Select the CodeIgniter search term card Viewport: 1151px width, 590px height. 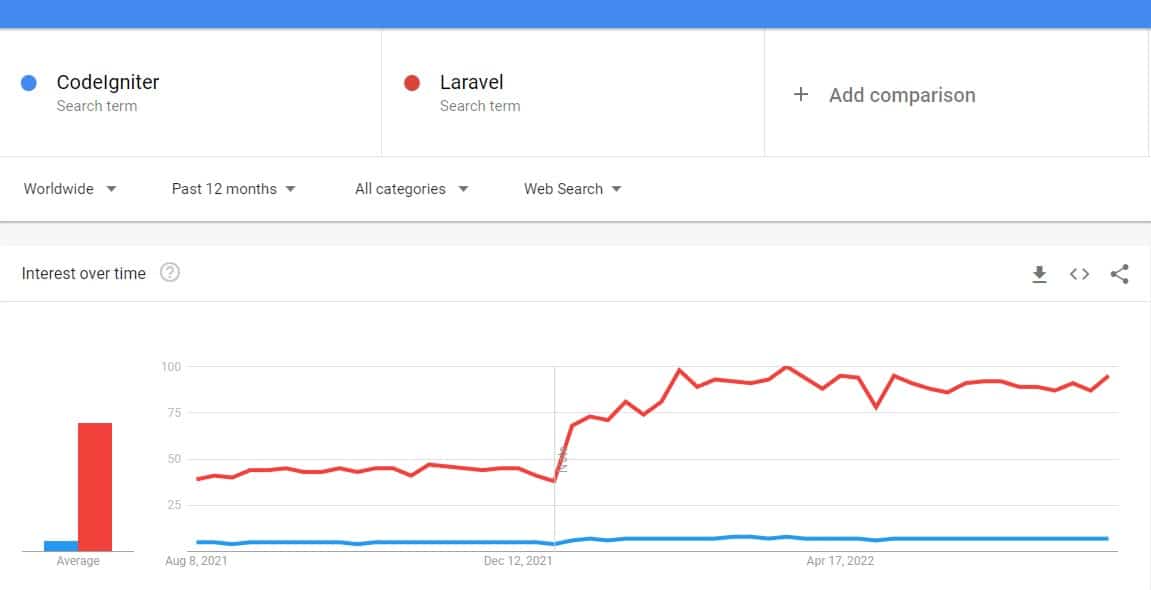(x=190, y=92)
